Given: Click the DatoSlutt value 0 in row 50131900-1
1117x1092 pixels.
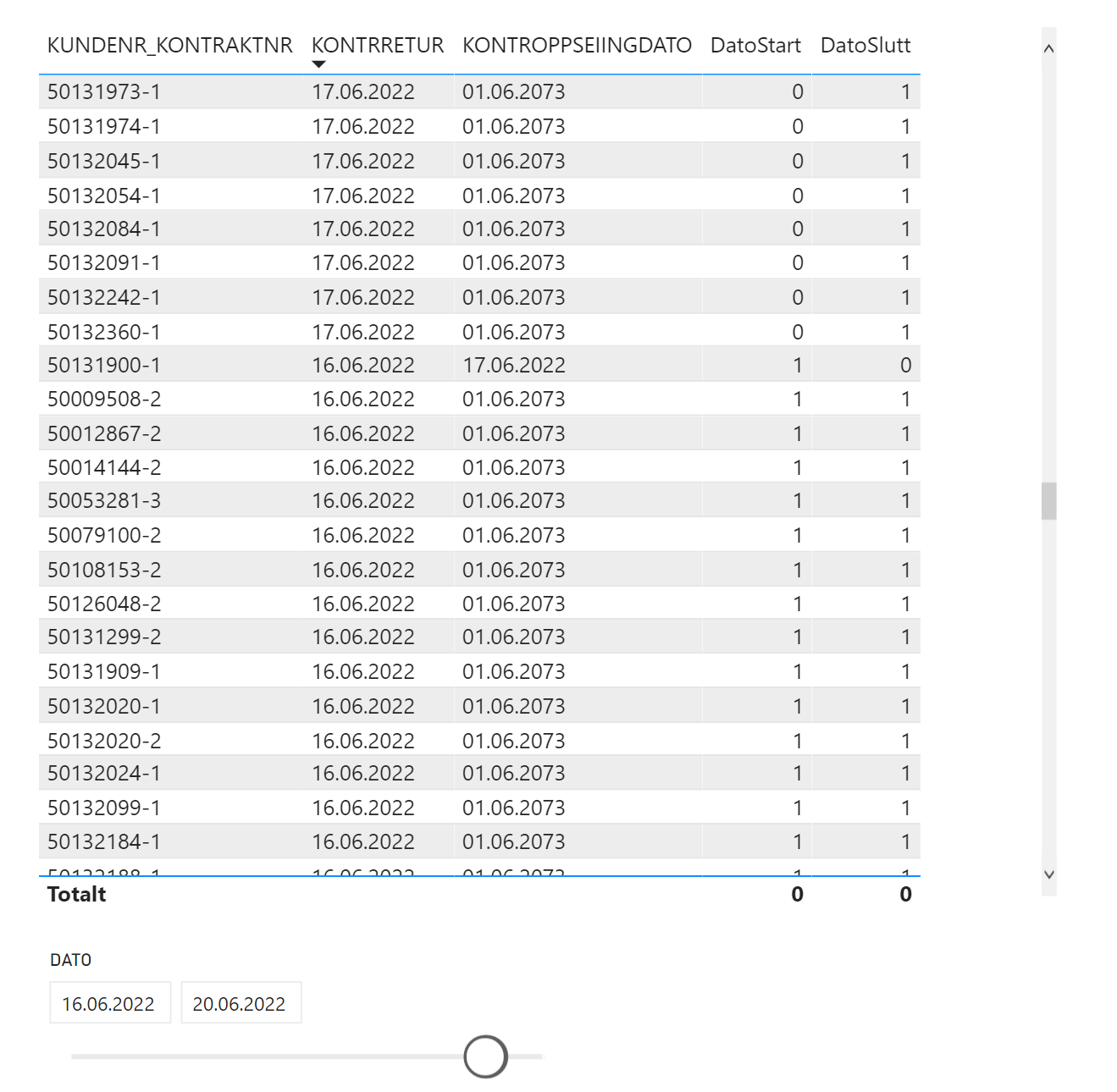Looking at the screenshot, I should (905, 365).
